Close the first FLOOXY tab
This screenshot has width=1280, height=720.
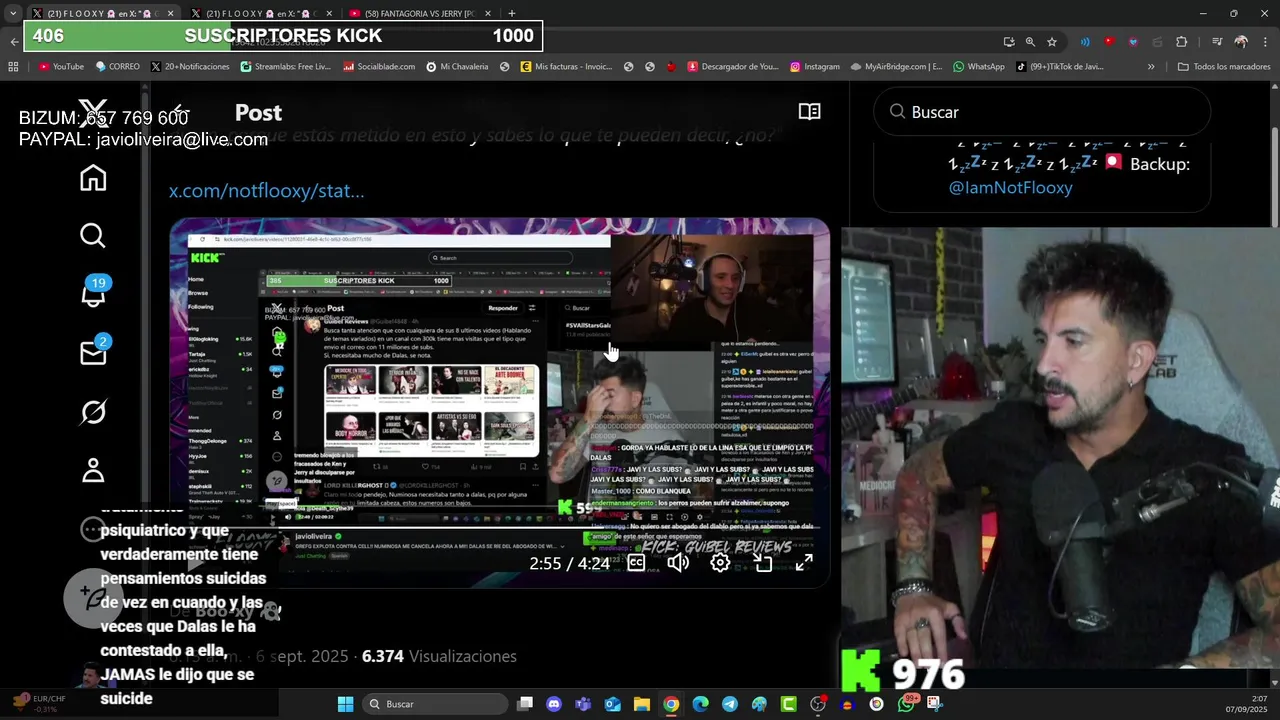pos(170,13)
